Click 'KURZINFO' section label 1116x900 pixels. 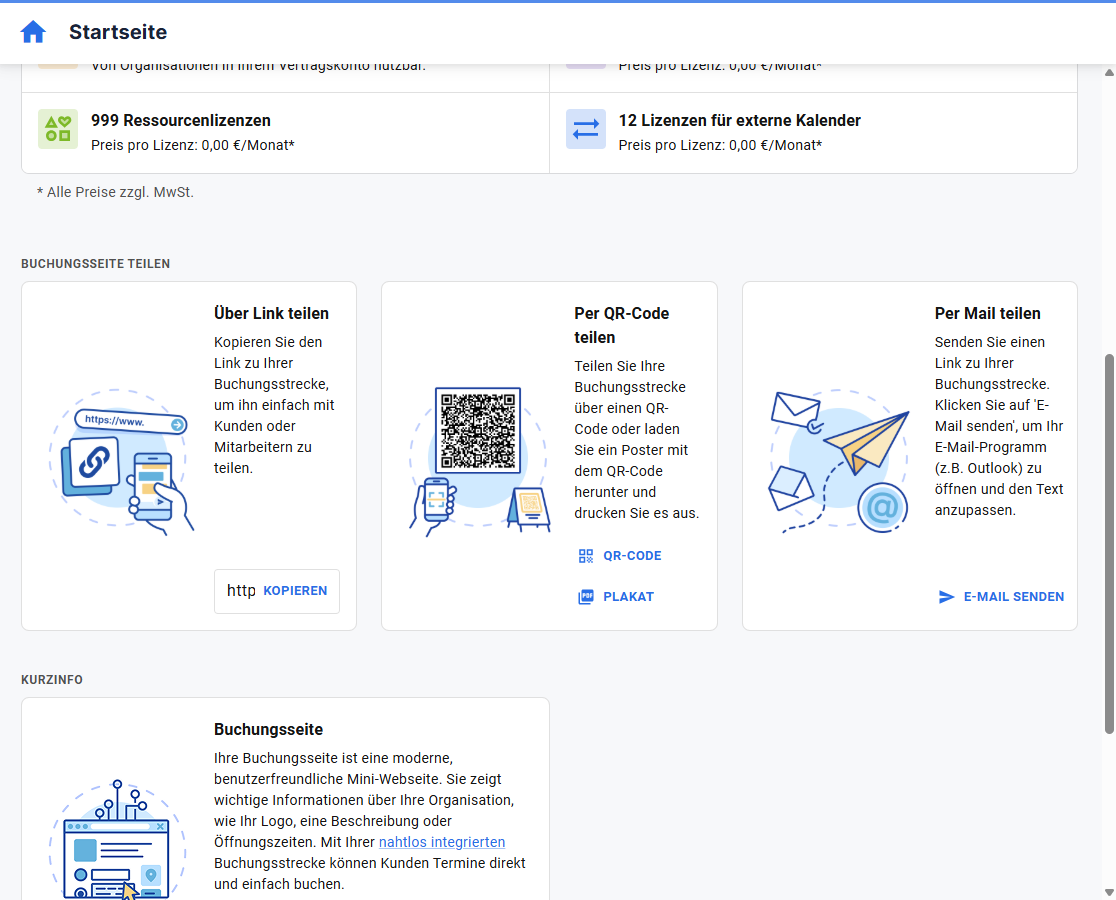point(52,680)
